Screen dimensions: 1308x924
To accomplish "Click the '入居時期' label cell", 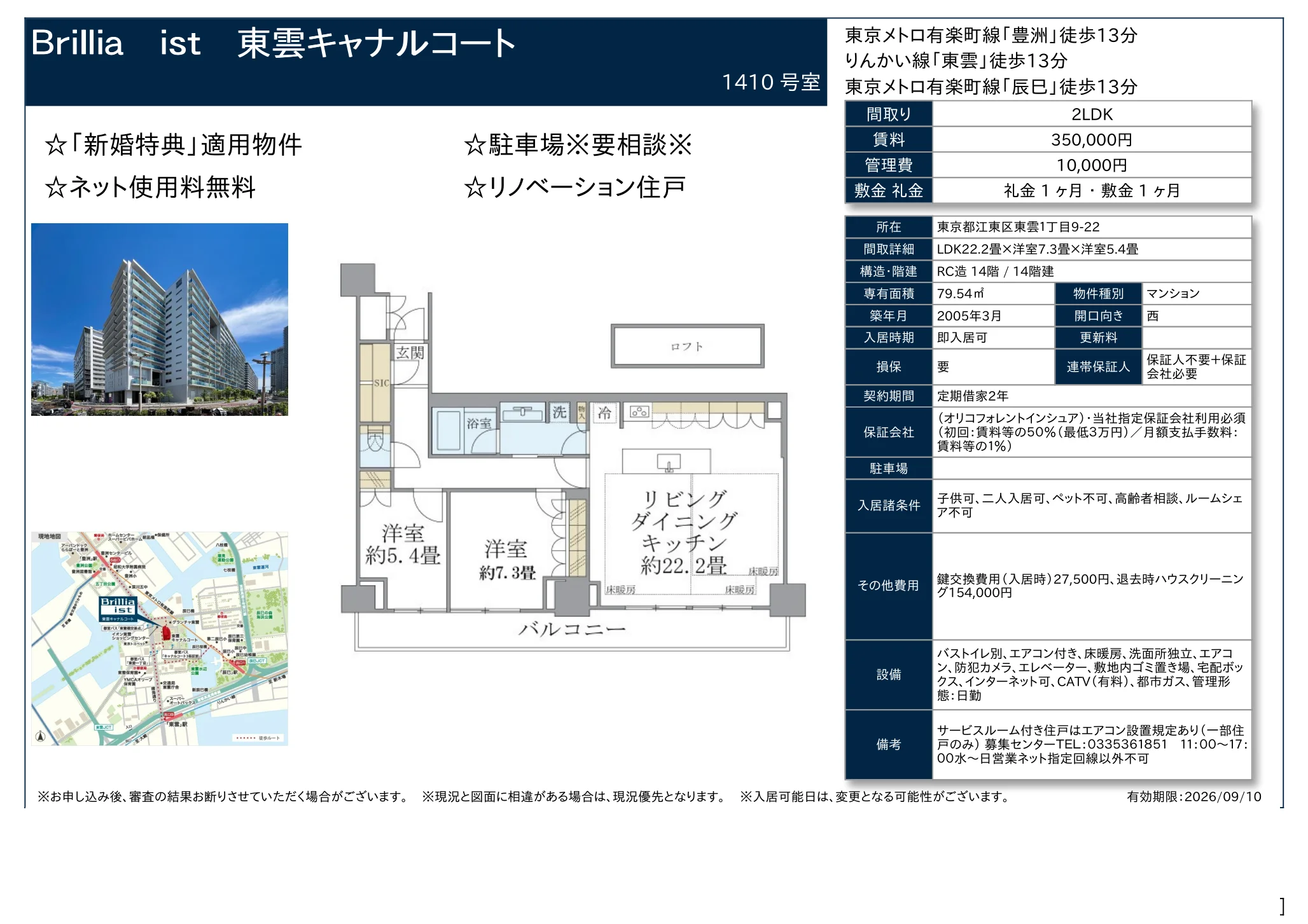I will click(889, 338).
